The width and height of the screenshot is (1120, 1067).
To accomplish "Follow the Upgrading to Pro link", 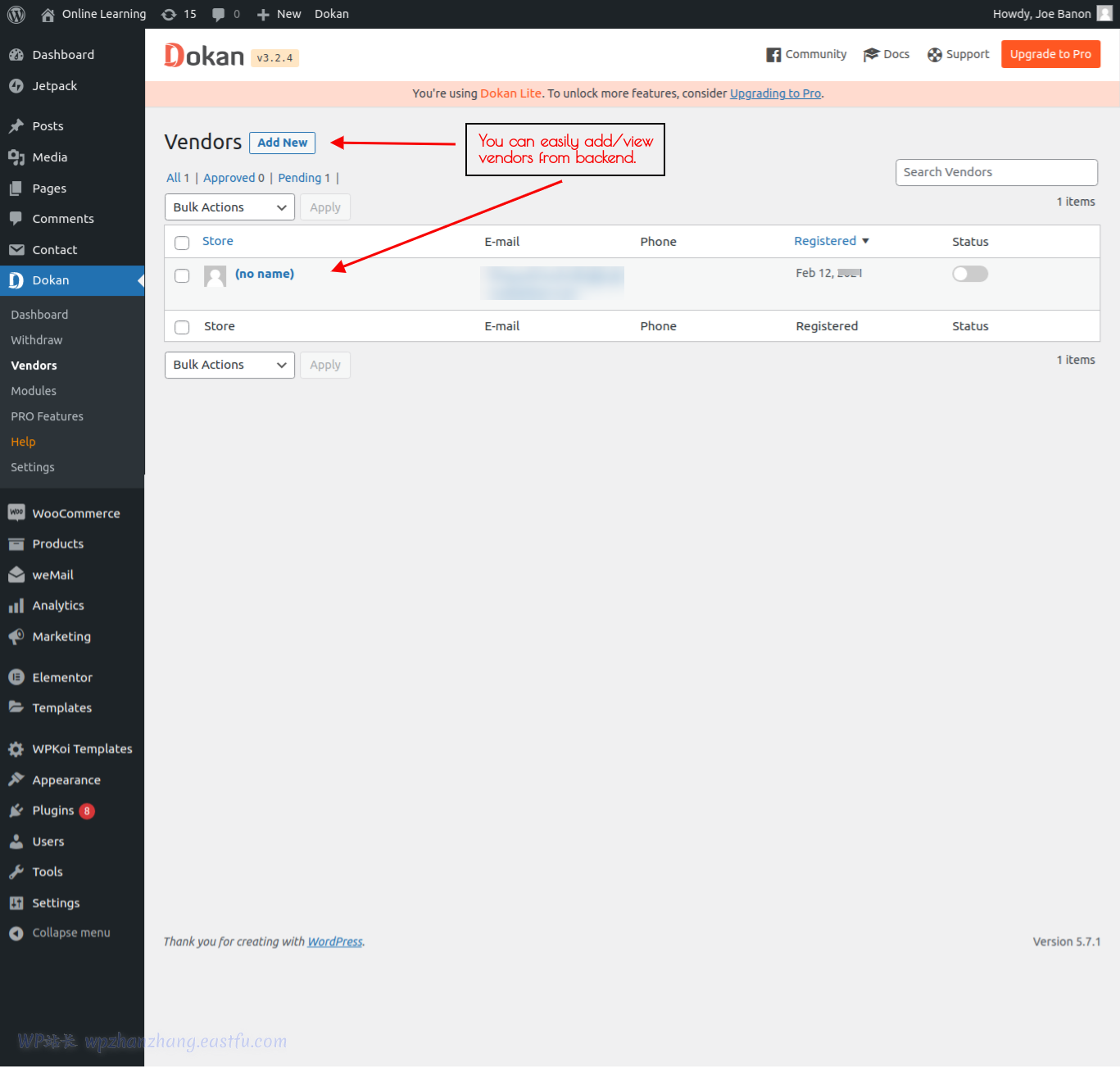I will (x=775, y=93).
